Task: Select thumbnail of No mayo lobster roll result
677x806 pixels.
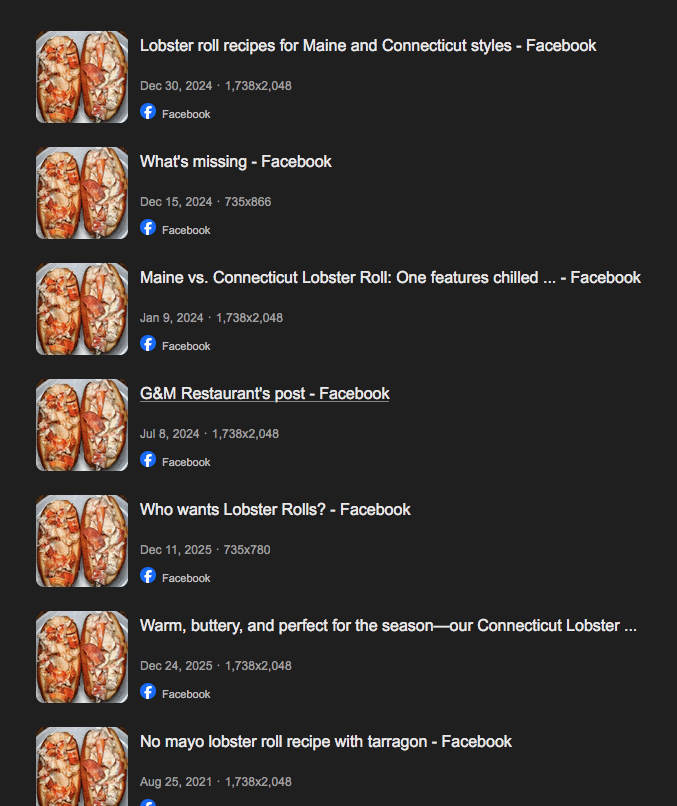Action: click(82, 766)
